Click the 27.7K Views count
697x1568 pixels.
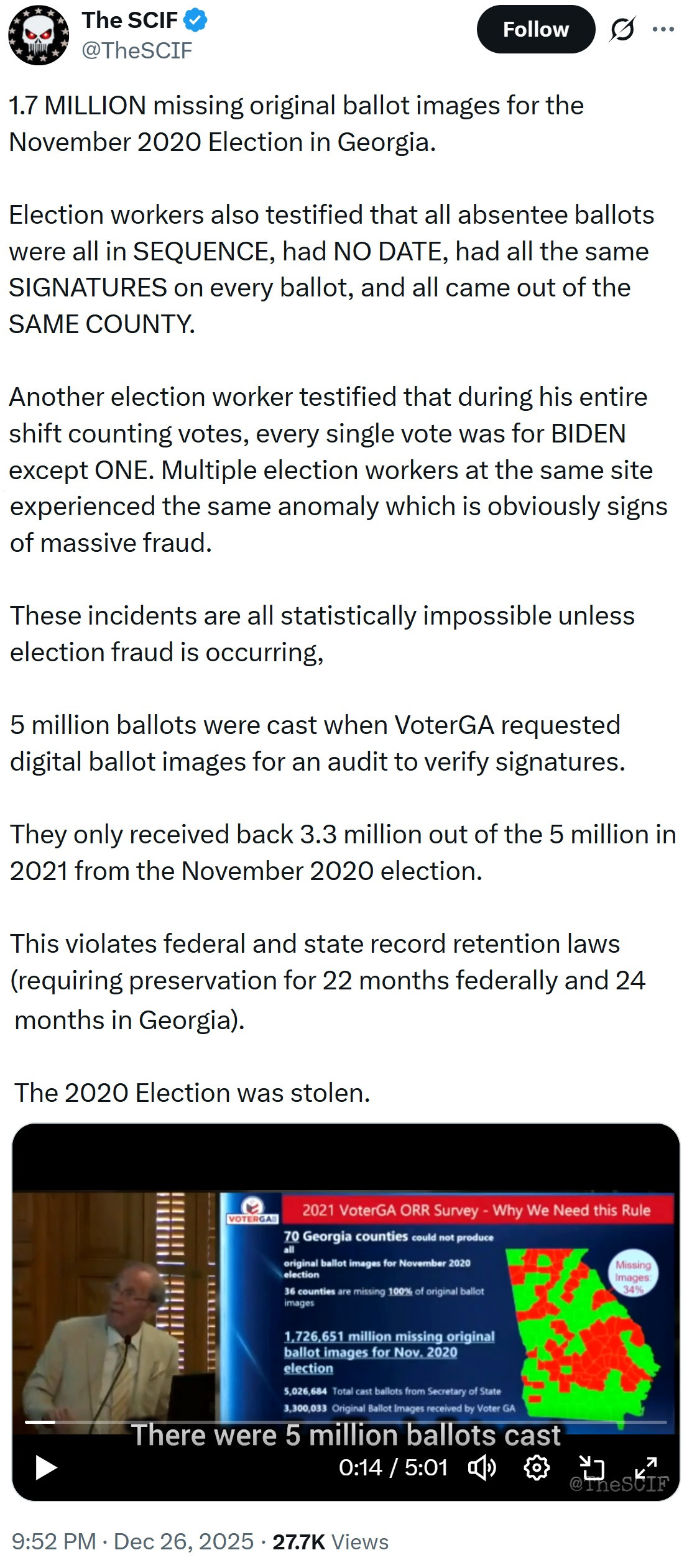(330, 1542)
